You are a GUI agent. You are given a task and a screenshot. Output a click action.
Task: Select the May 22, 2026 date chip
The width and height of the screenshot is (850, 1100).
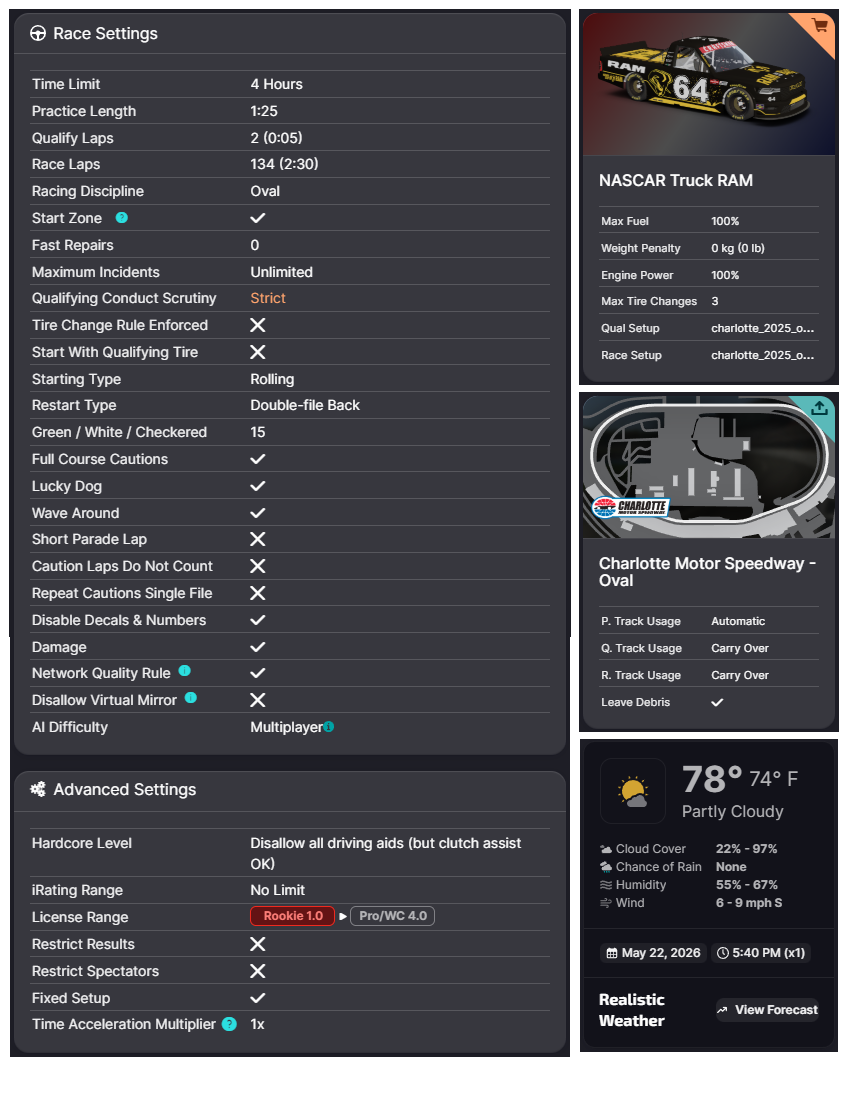[x=653, y=953]
